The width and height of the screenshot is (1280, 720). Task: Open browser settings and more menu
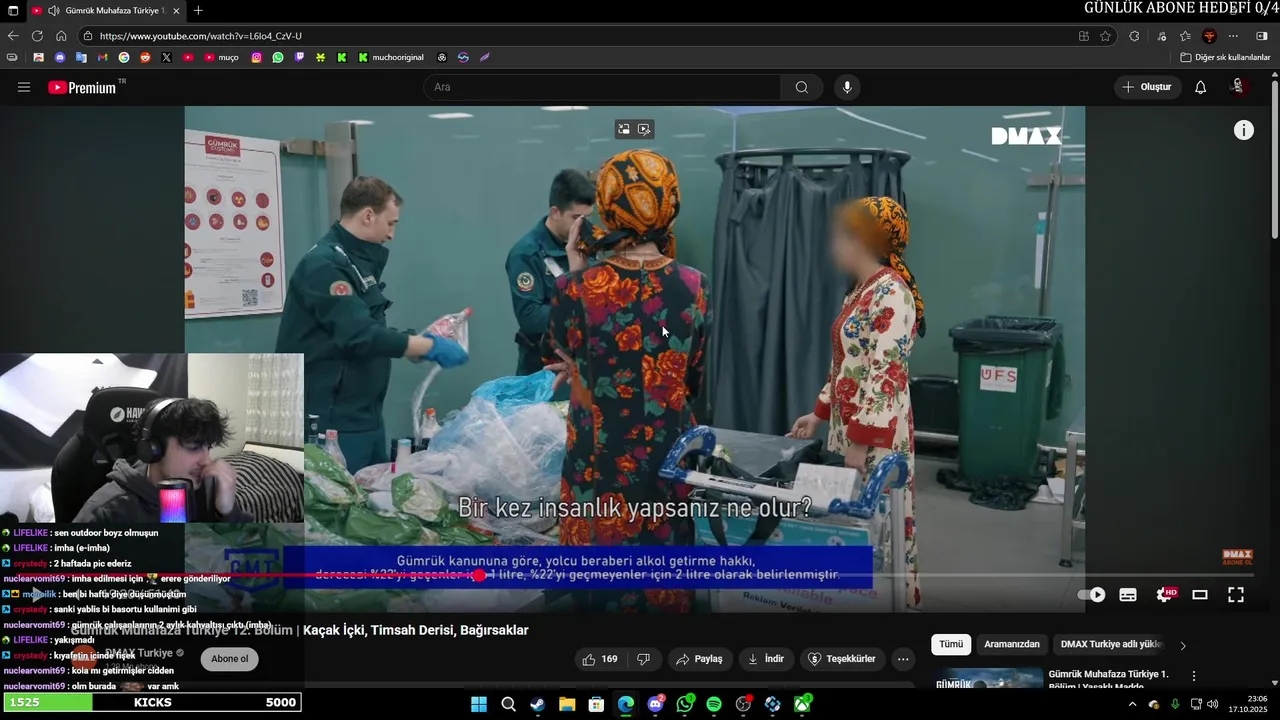point(1233,36)
